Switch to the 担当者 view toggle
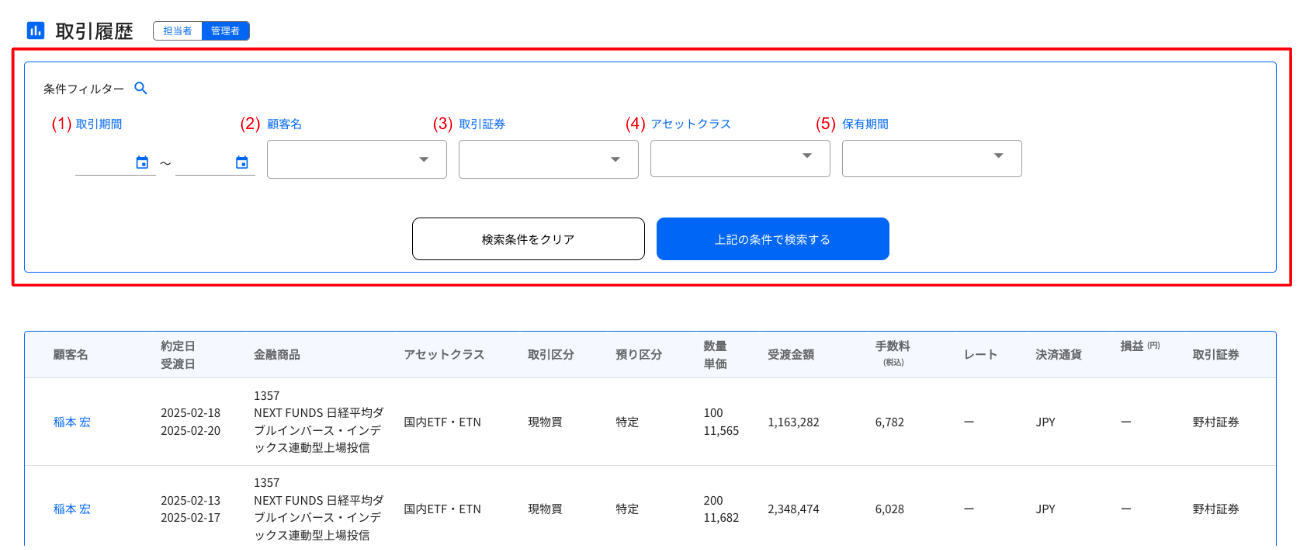Screen dimensions: 1304x550 click(x=177, y=31)
